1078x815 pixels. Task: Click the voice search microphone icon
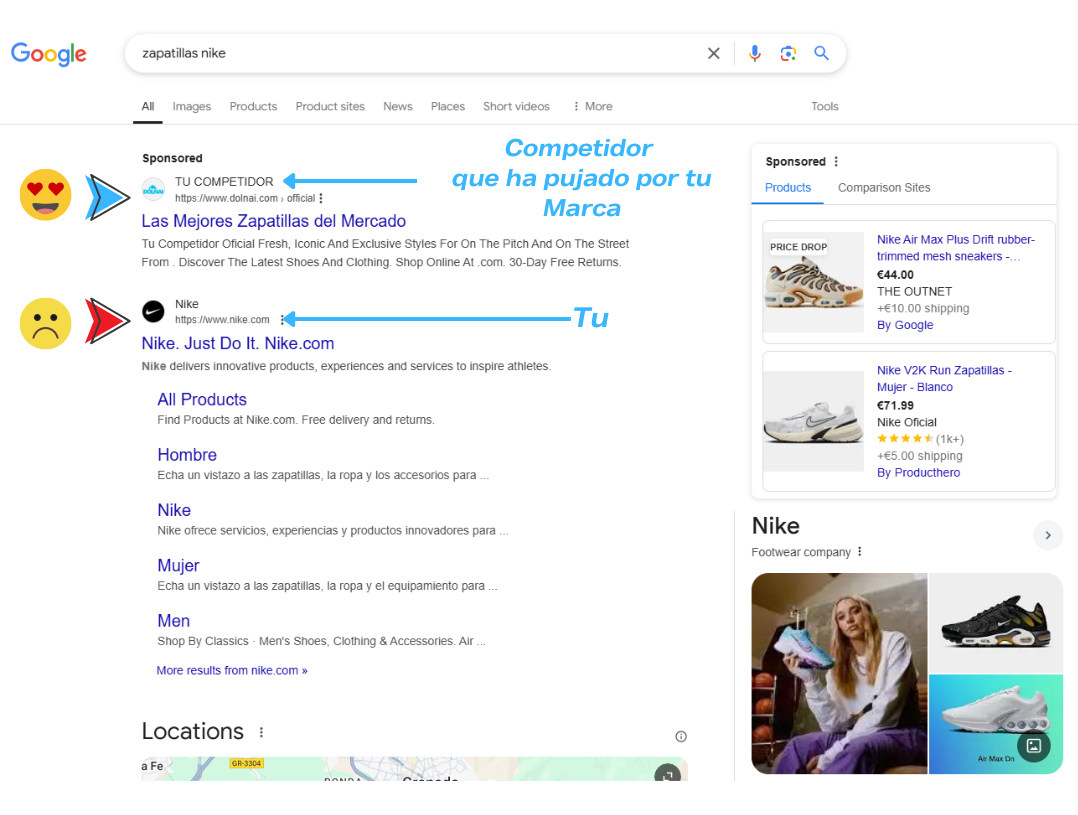tap(755, 53)
